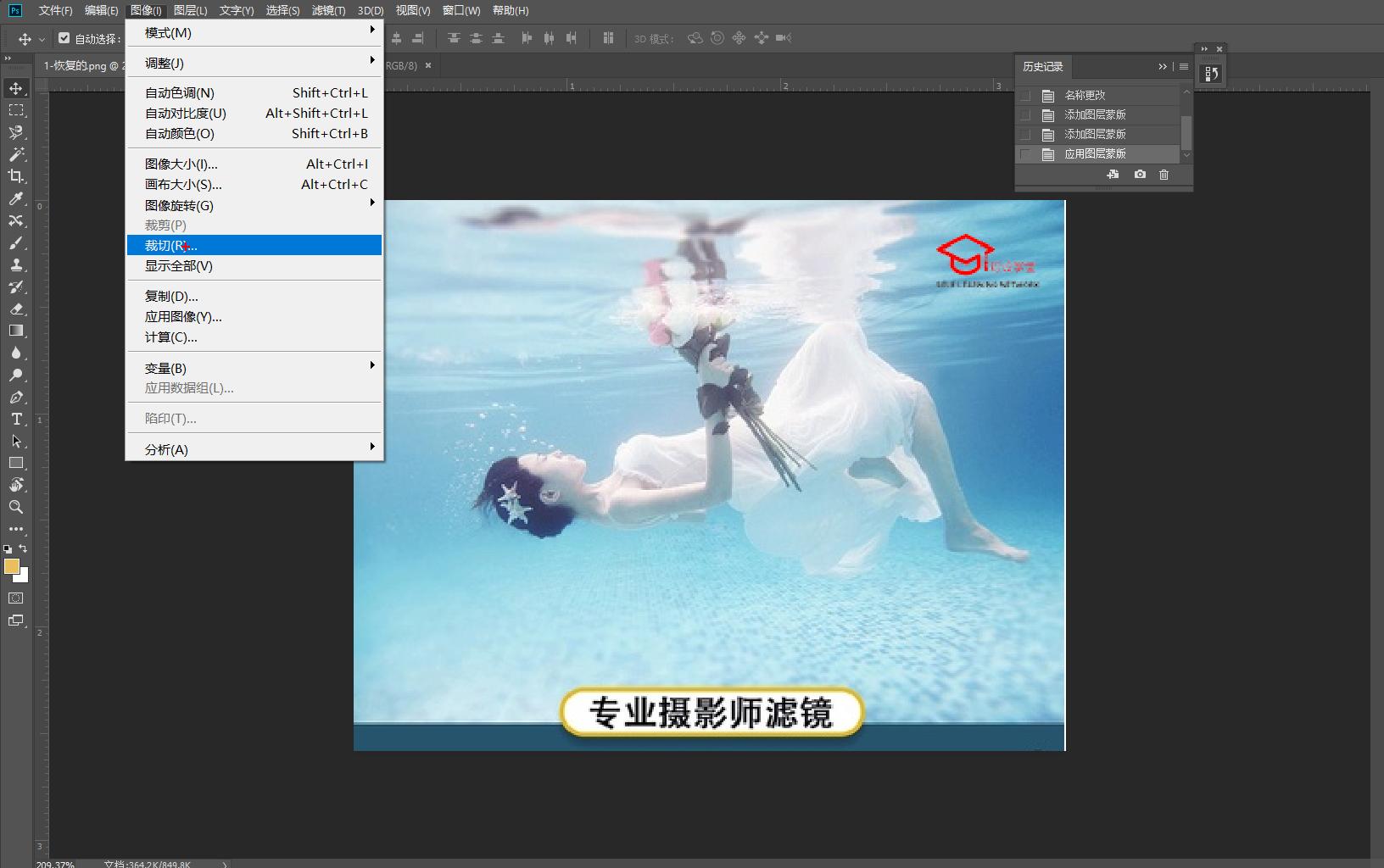The width and height of the screenshot is (1384, 868).
Task: Open the 滤镜(T) menu
Action: 329,11
